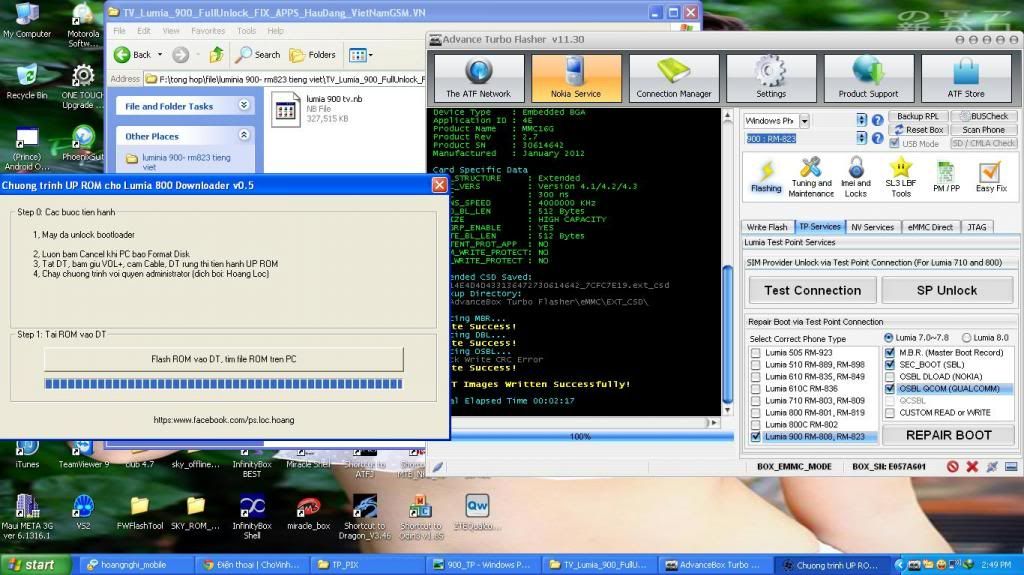The image size is (1024, 575).
Task: Open the Easy Fix section
Action: tap(991, 176)
